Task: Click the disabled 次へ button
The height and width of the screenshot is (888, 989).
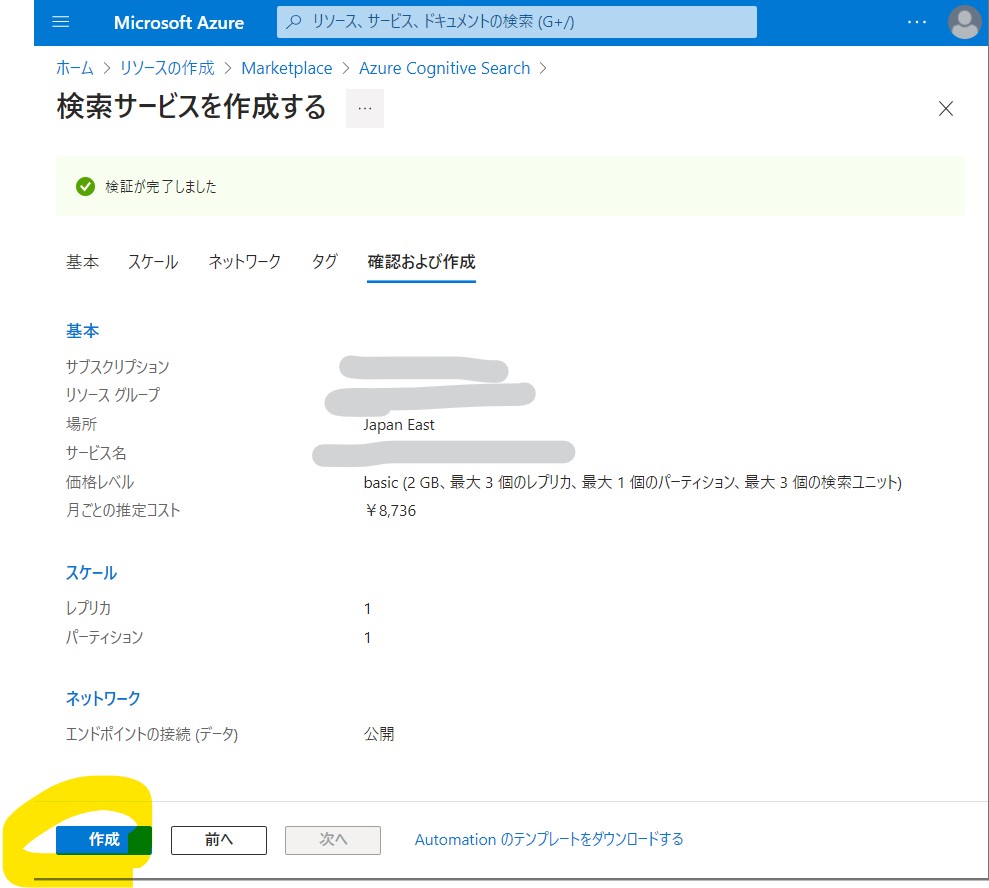Action: click(333, 840)
